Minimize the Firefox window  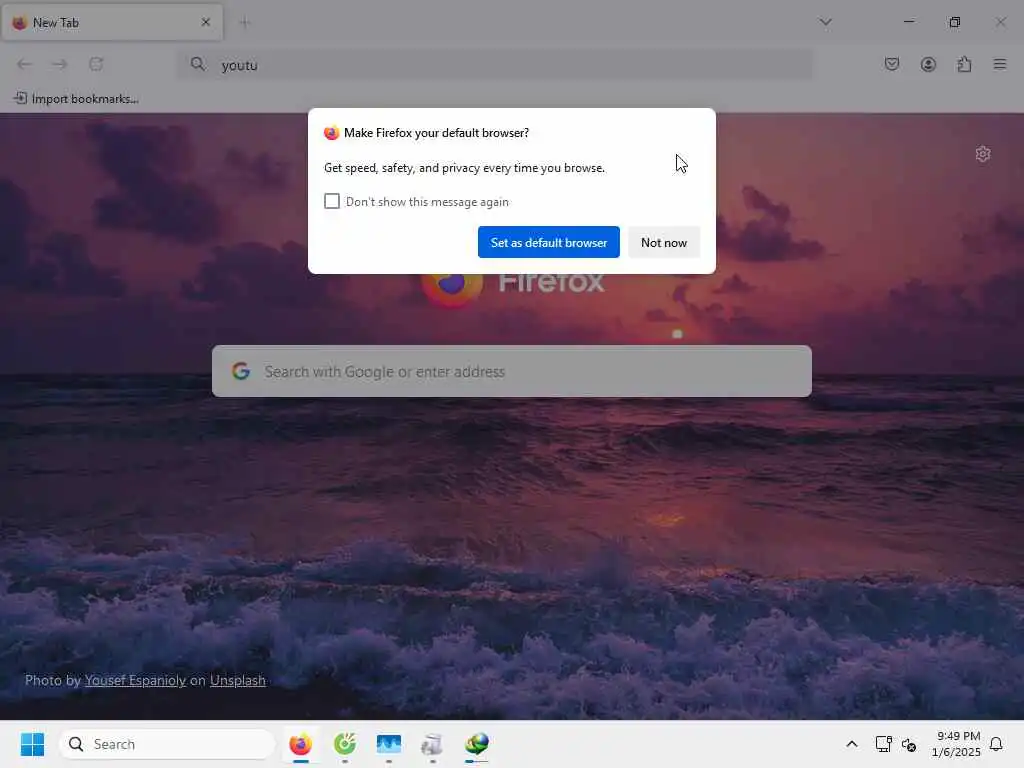(909, 22)
